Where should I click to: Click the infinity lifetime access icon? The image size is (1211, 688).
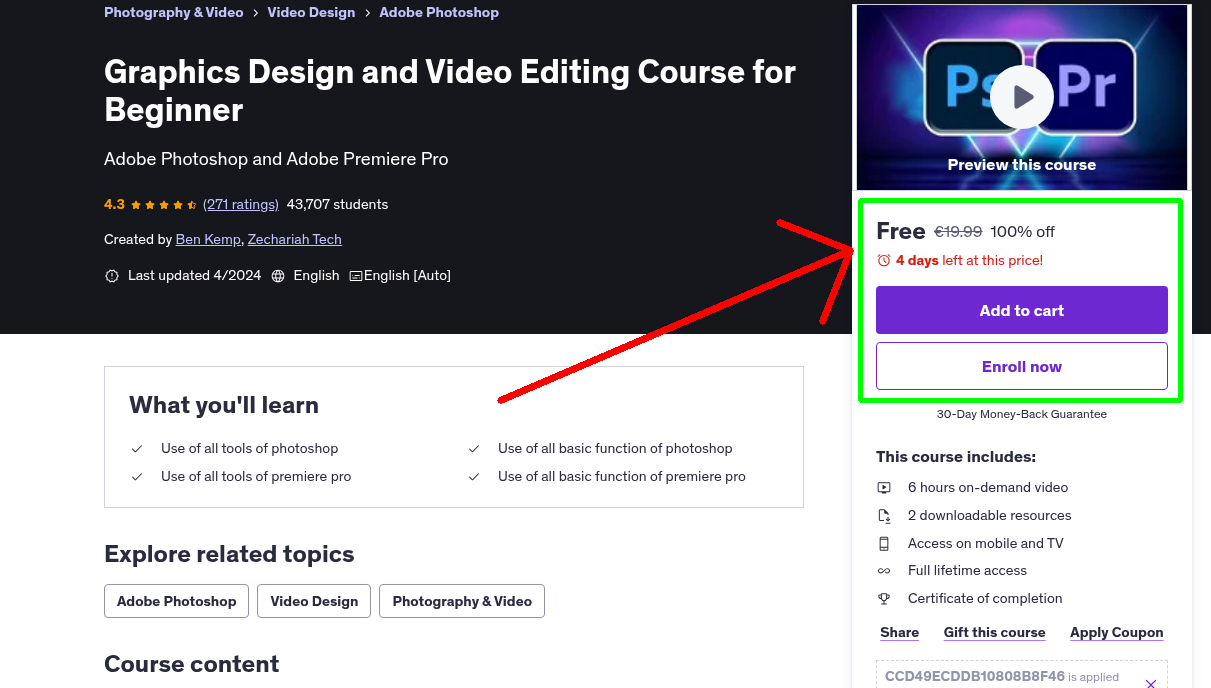(884, 571)
